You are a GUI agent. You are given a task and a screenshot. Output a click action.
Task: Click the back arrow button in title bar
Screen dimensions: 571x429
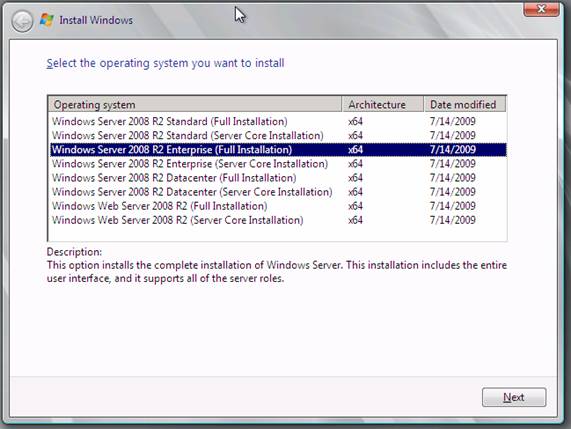tap(22, 21)
